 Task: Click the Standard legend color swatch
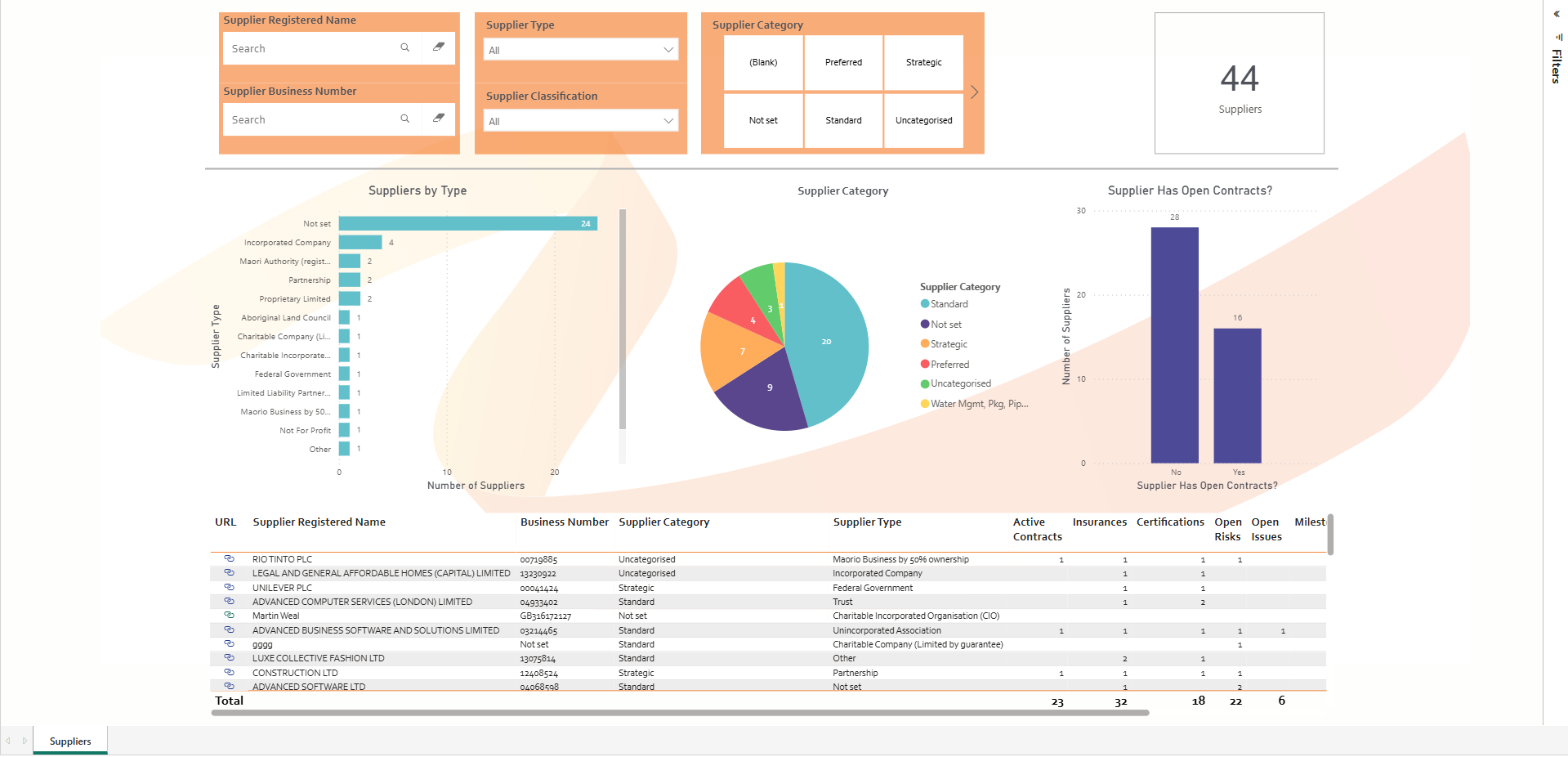[x=925, y=304]
